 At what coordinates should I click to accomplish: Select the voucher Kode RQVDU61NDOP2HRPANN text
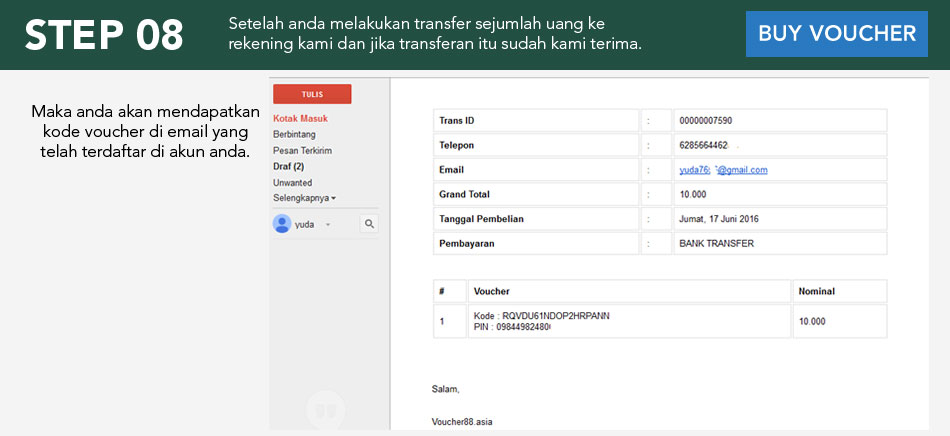541,316
